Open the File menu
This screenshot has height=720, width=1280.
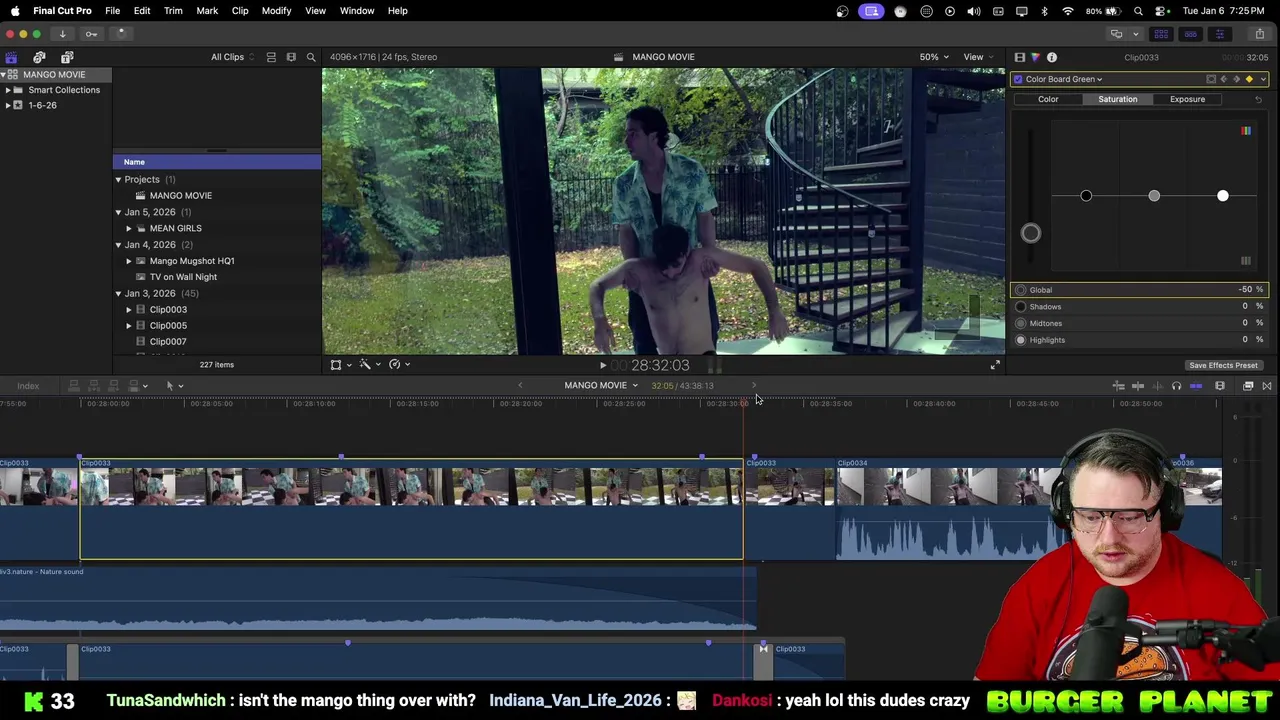coord(113,11)
